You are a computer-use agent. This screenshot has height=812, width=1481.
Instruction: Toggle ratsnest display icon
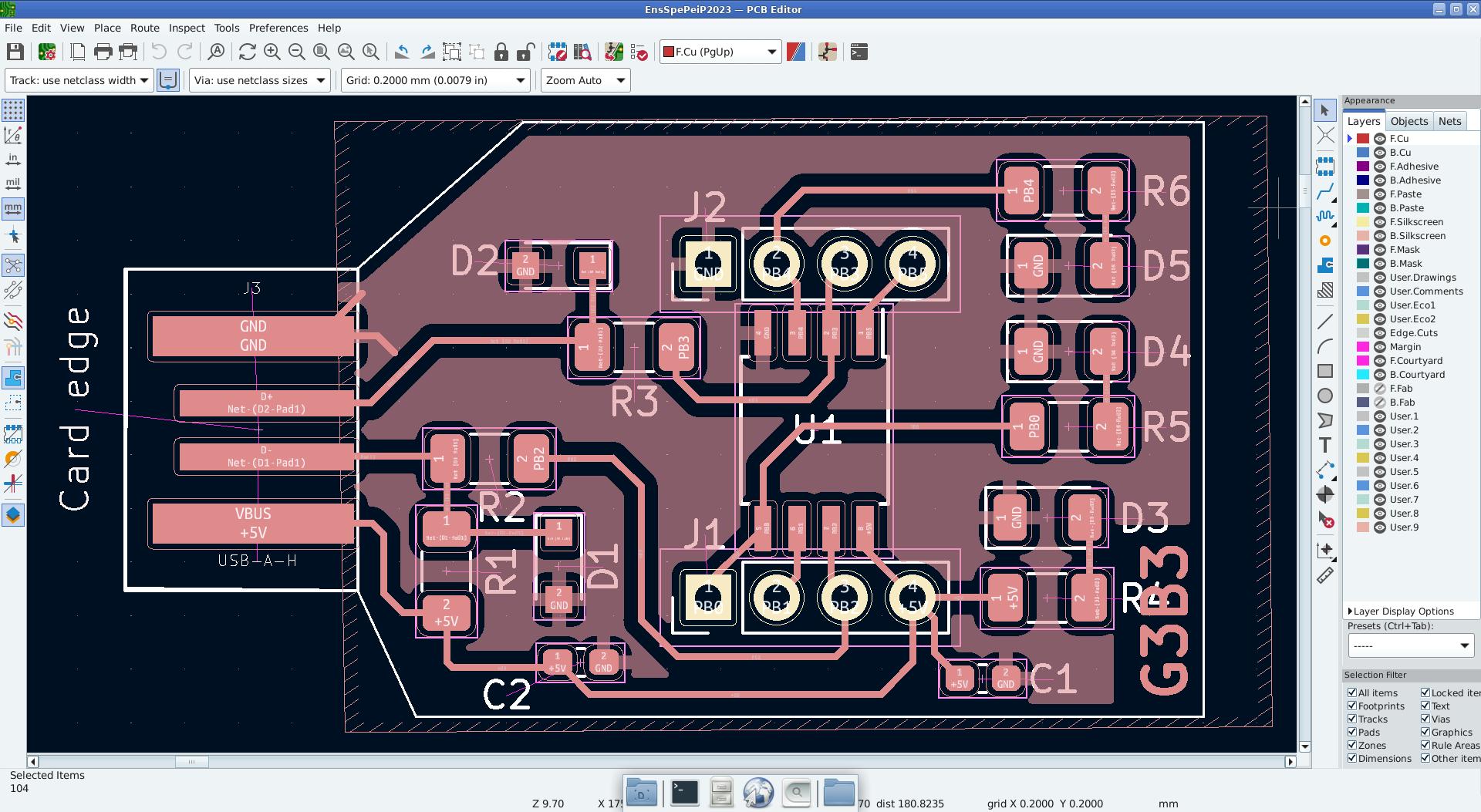13,265
